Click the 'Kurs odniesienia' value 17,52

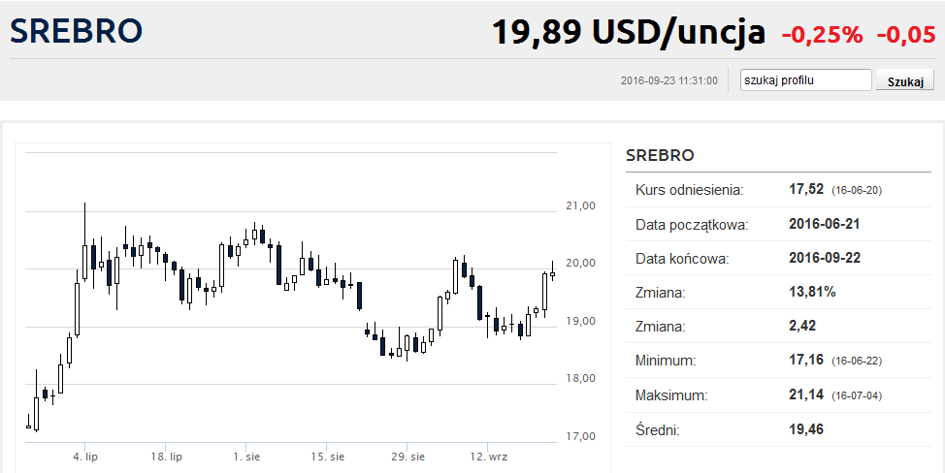coord(806,189)
